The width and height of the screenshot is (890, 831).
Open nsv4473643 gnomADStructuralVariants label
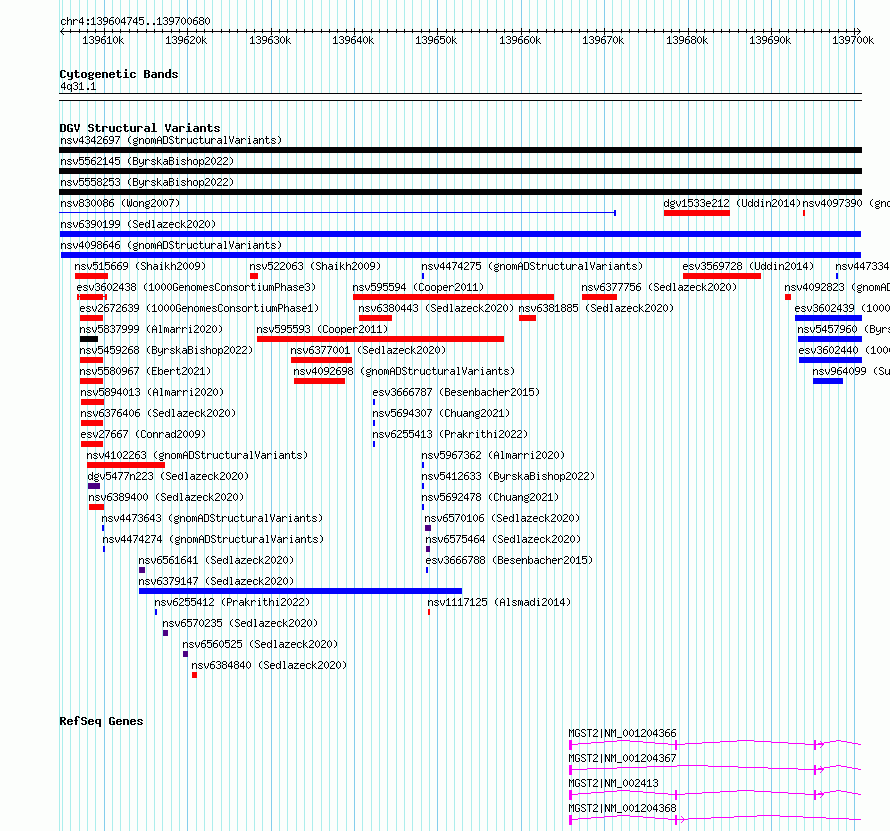coord(212,518)
